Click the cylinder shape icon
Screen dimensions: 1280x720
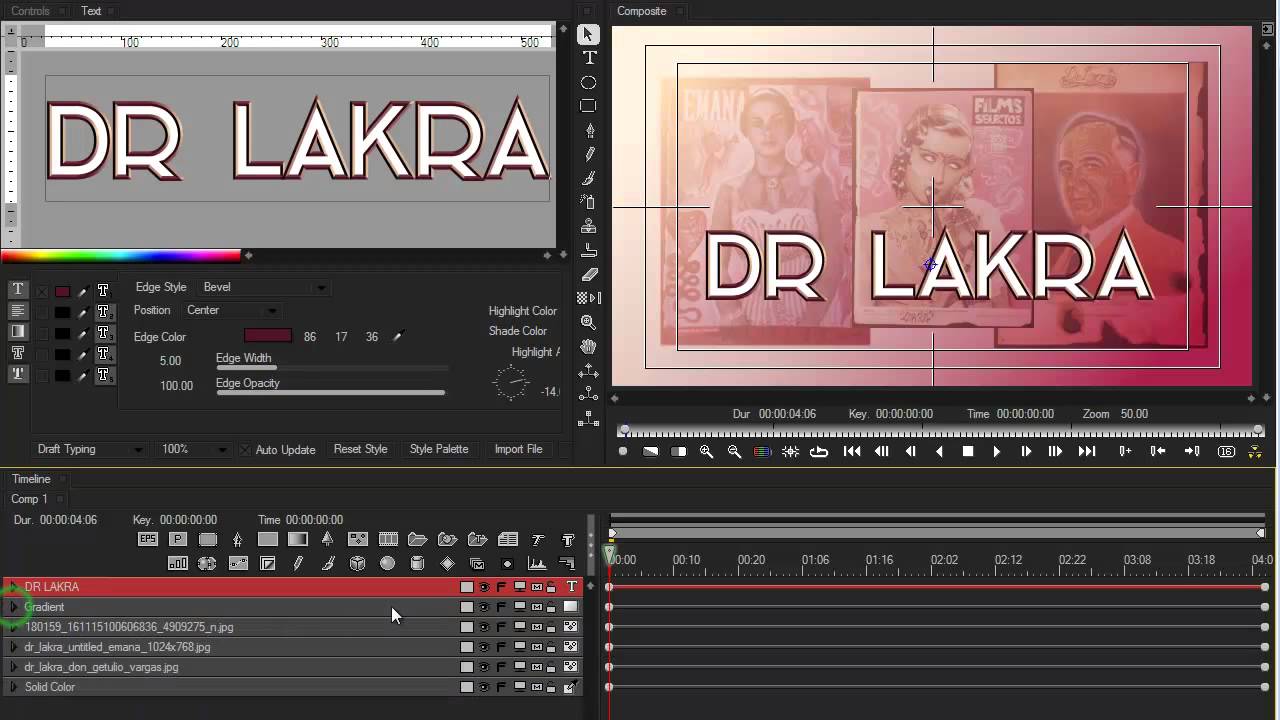[417, 564]
